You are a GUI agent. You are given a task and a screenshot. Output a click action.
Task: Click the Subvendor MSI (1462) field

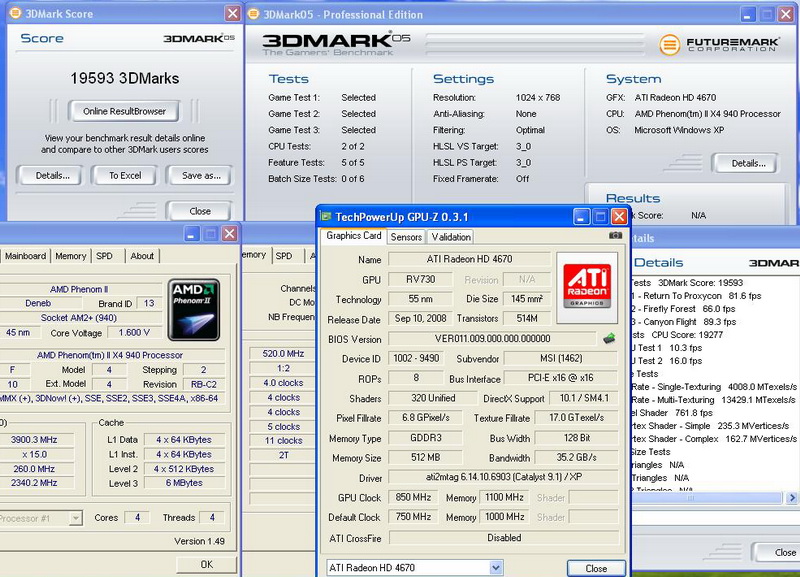[561, 359]
